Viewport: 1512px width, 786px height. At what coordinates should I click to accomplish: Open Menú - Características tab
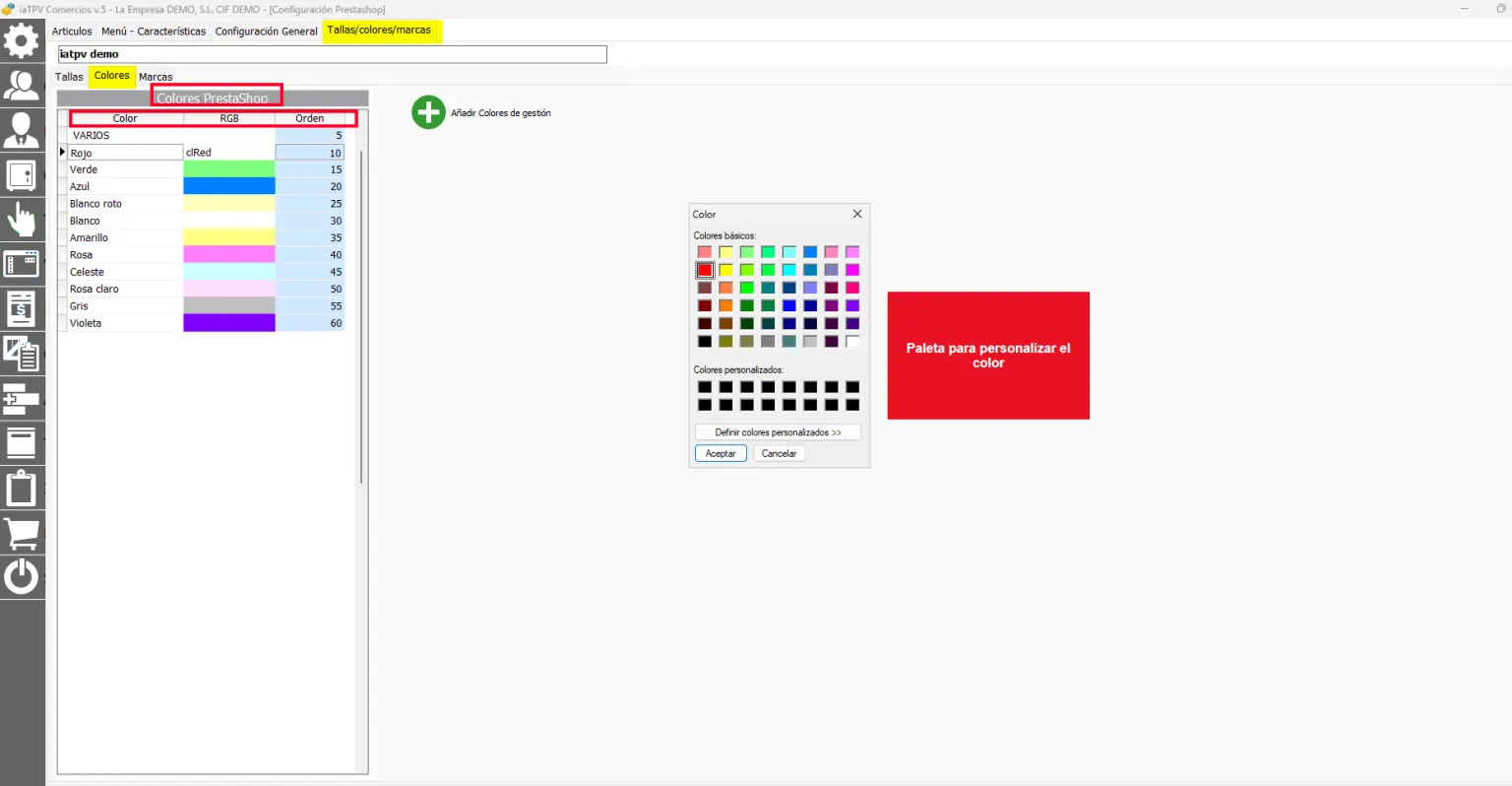tap(154, 32)
